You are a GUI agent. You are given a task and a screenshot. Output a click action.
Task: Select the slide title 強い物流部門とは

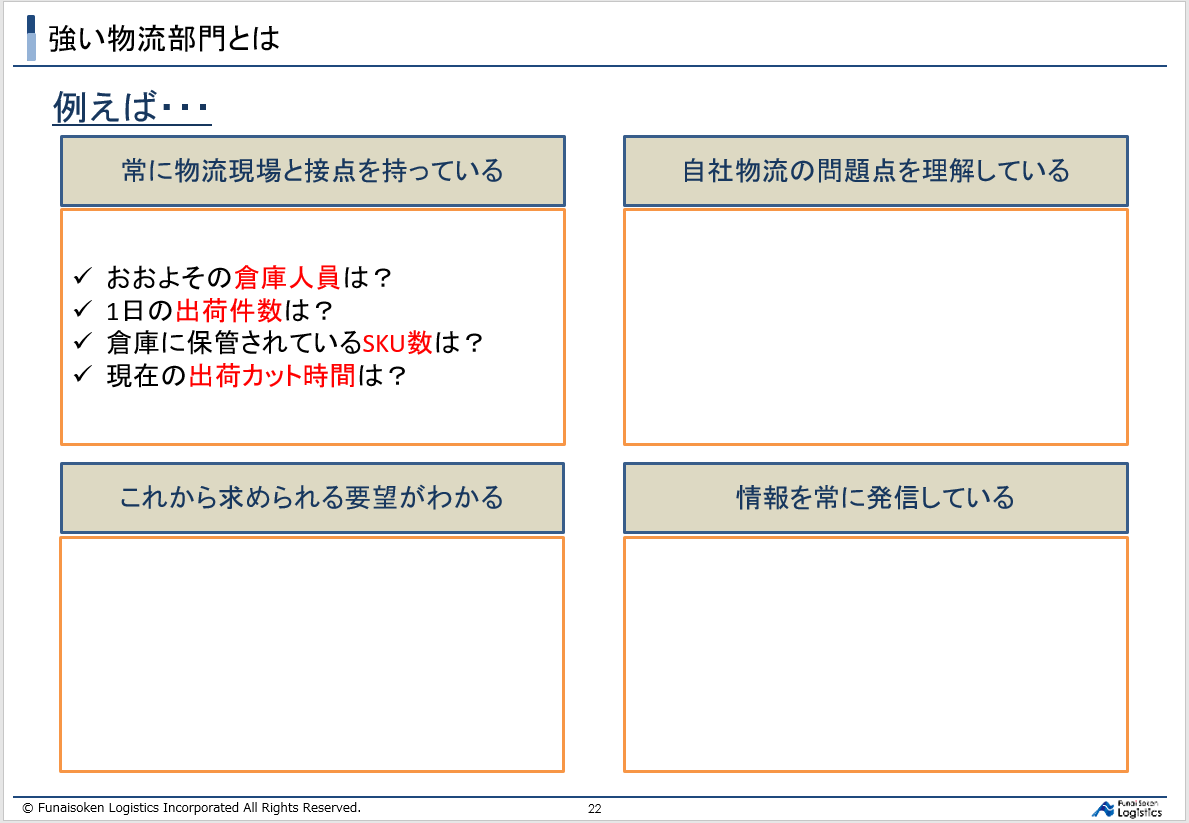(x=164, y=39)
